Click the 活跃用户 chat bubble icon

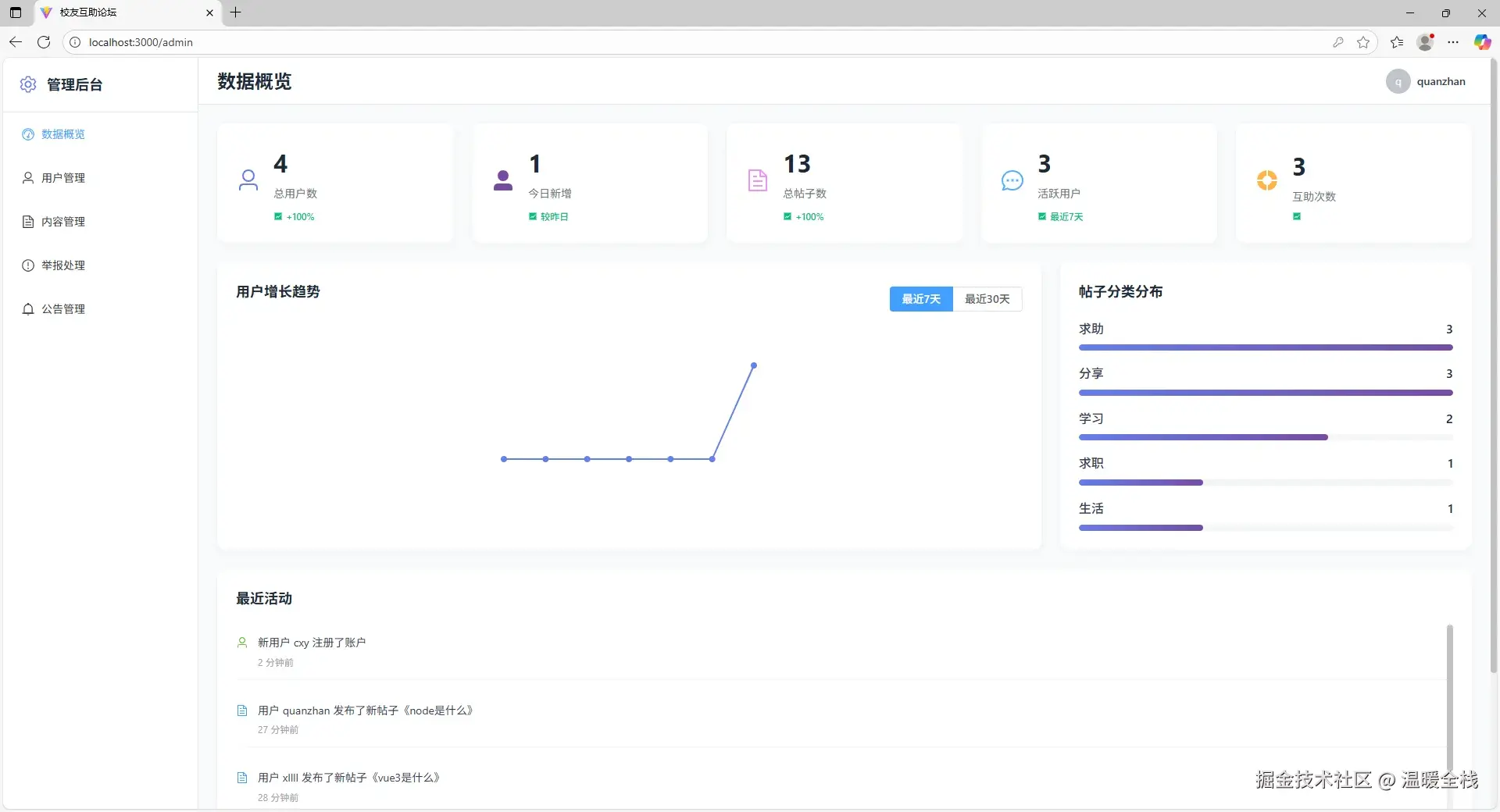tap(1012, 180)
